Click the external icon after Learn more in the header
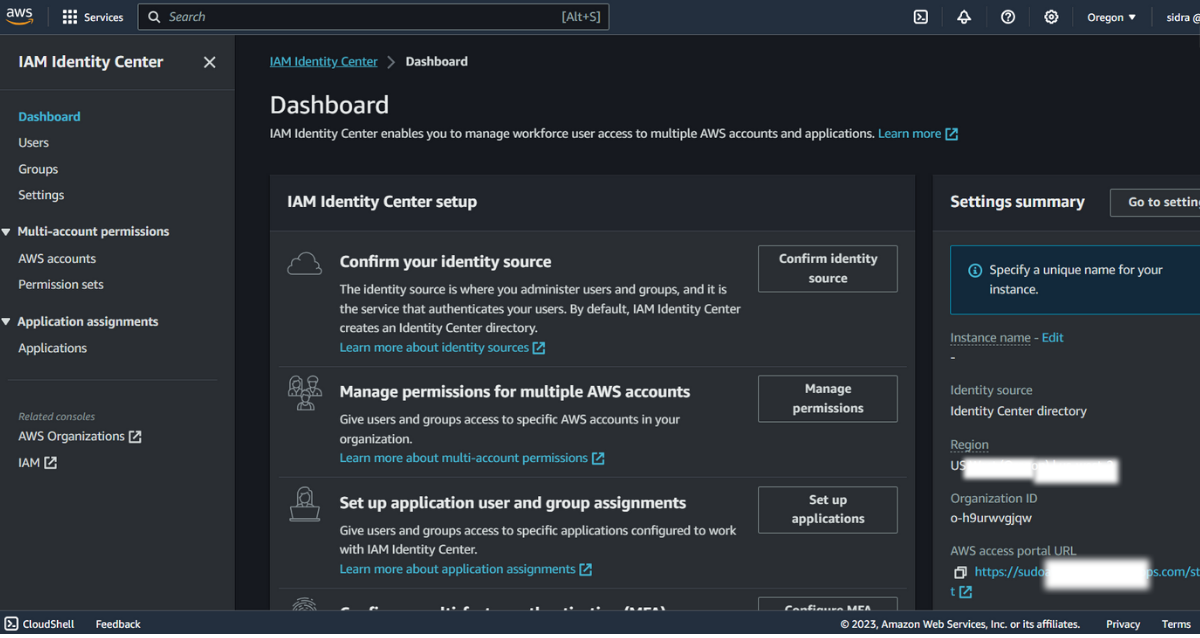 pos(952,134)
